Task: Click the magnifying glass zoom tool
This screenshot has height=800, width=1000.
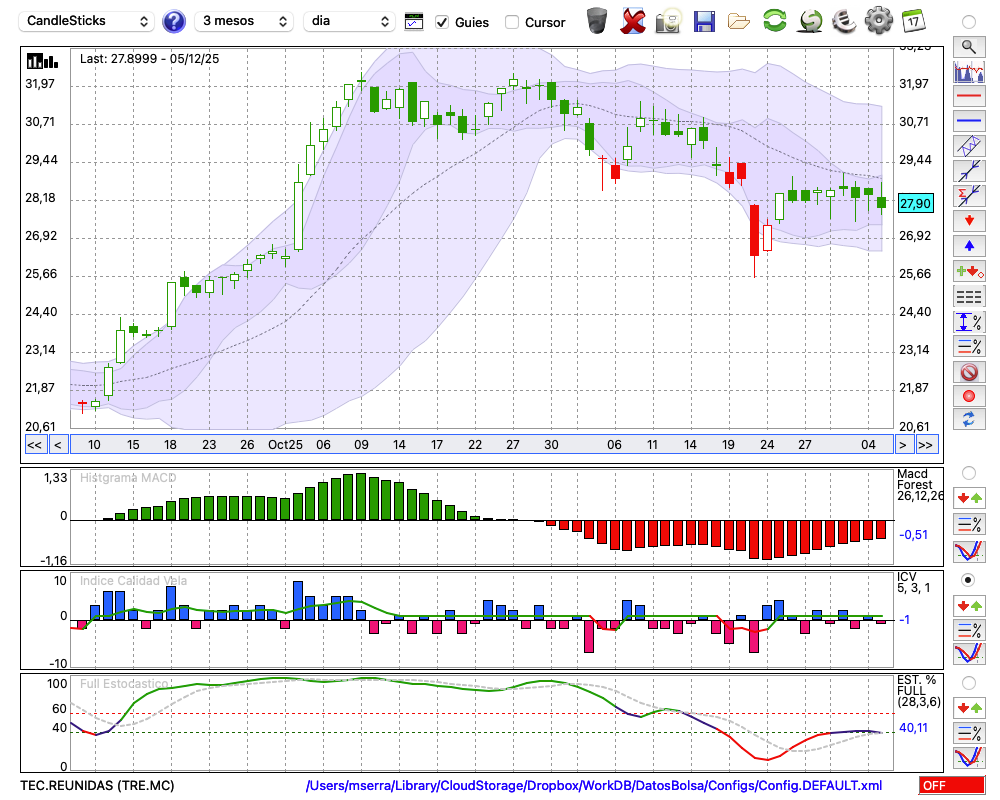Action: point(968,46)
